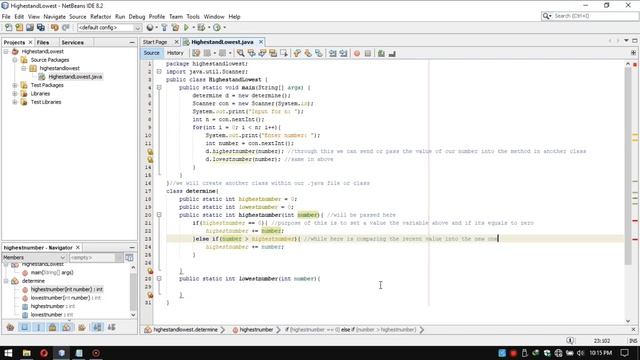The width and height of the screenshot is (640, 360).
Task: Toggle Highlight Search editor icon
Action: tap(273, 53)
